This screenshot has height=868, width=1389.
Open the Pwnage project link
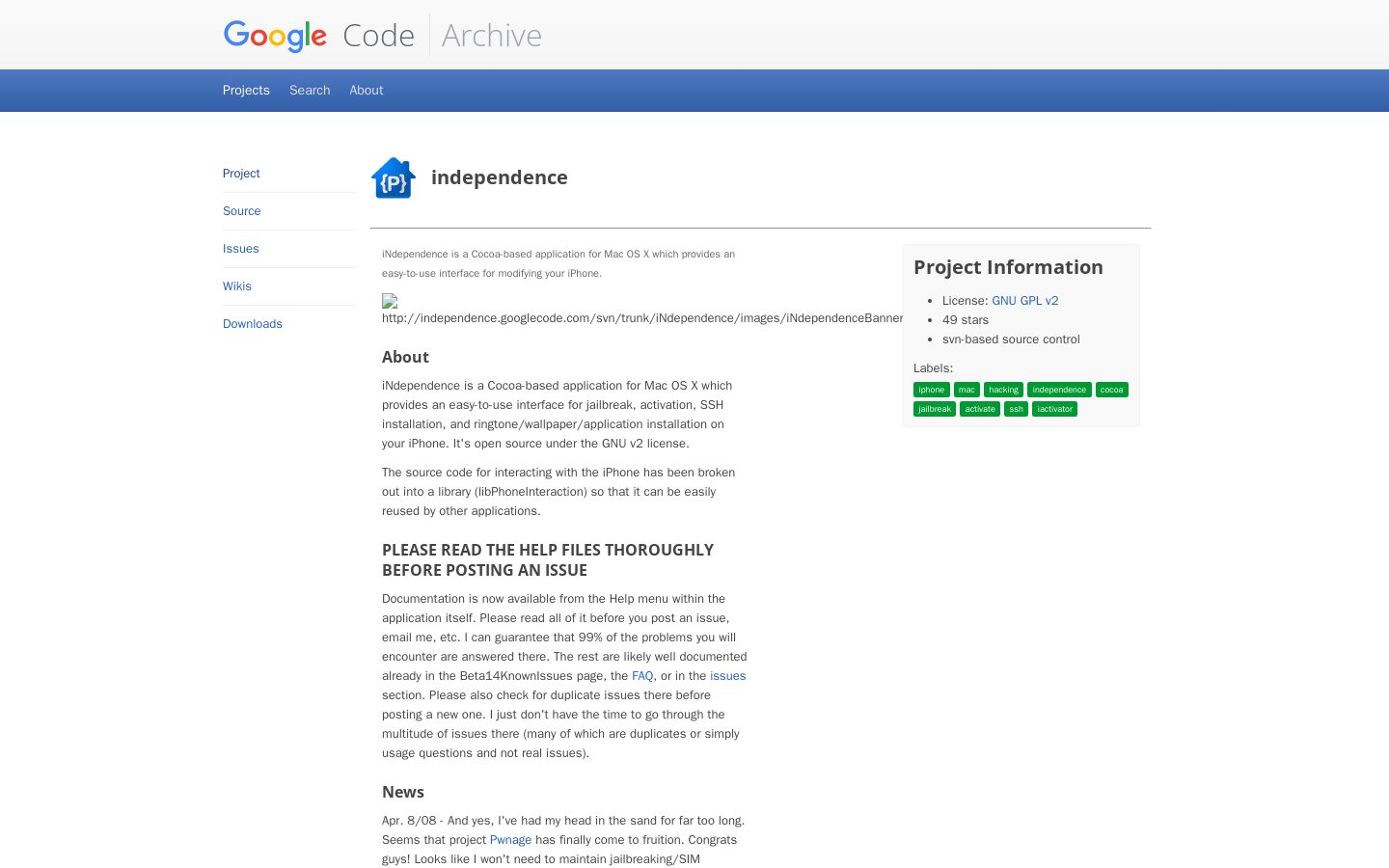(x=510, y=840)
